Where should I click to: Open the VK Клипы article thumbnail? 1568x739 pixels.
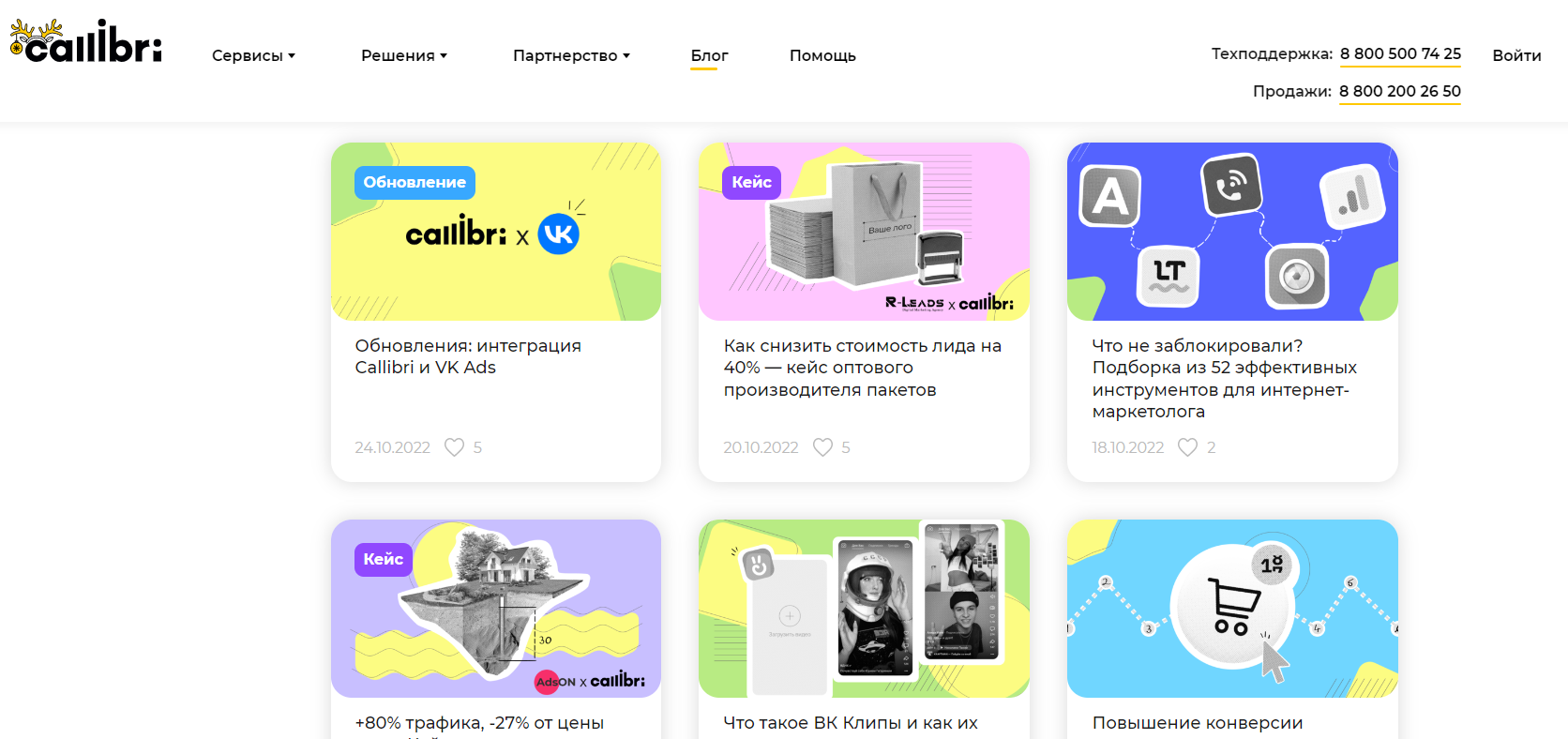pos(864,609)
